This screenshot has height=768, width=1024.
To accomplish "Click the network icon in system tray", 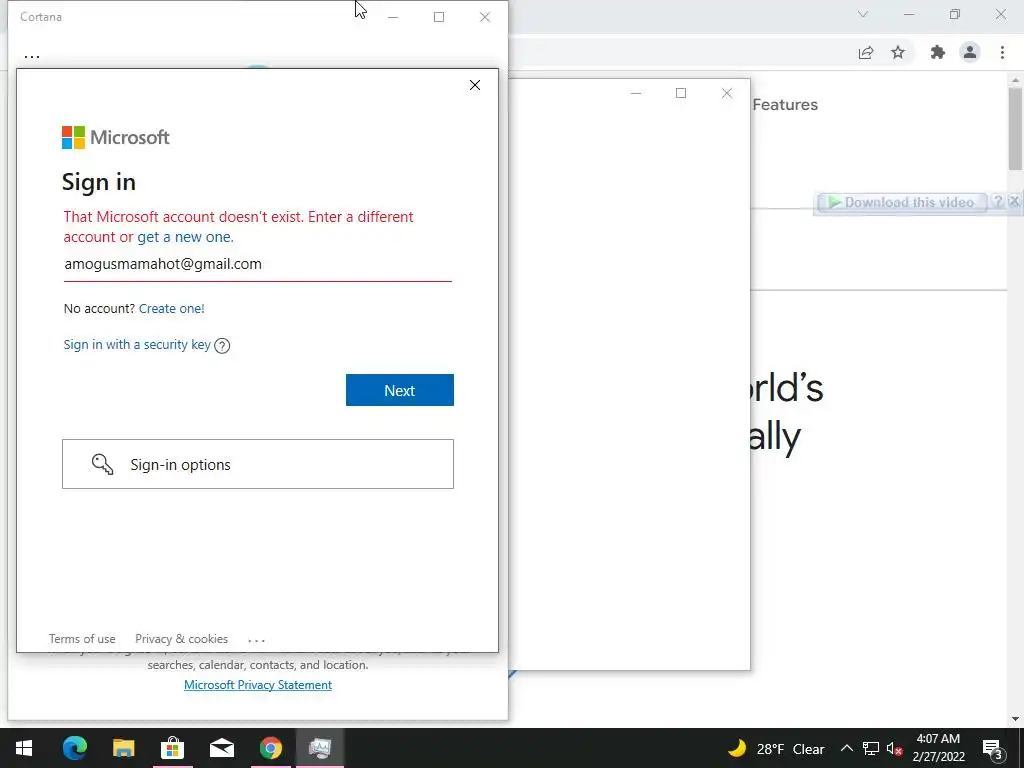I will (x=871, y=748).
